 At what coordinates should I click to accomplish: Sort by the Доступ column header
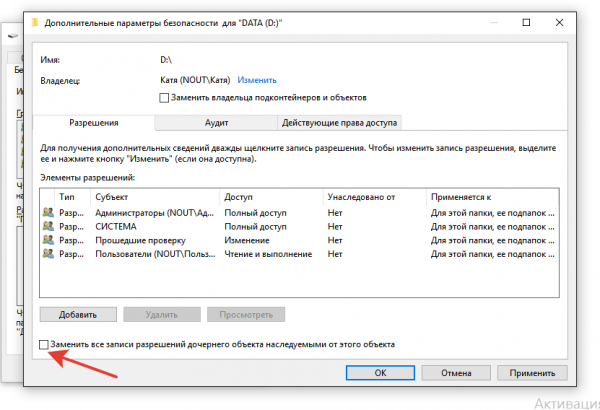point(271,197)
